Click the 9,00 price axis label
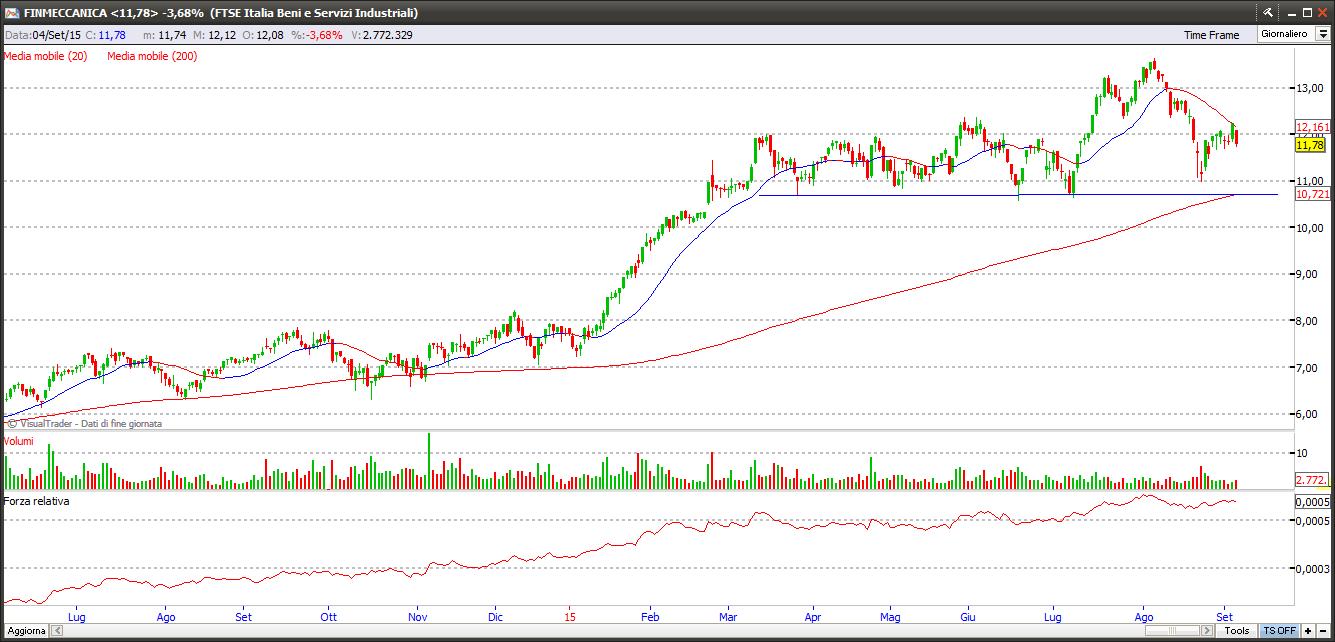 tap(1308, 274)
